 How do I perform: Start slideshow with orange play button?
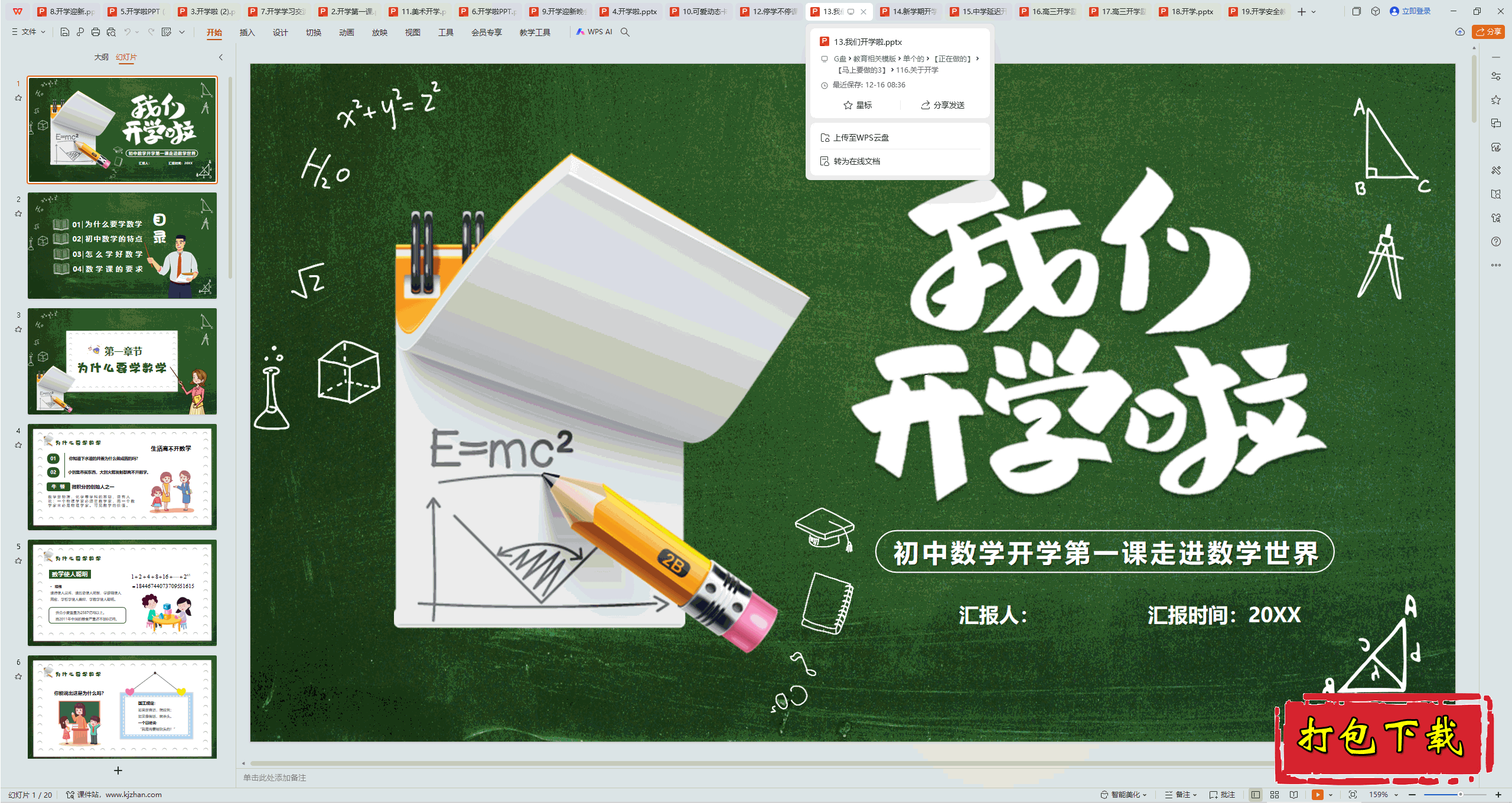[1318, 795]
